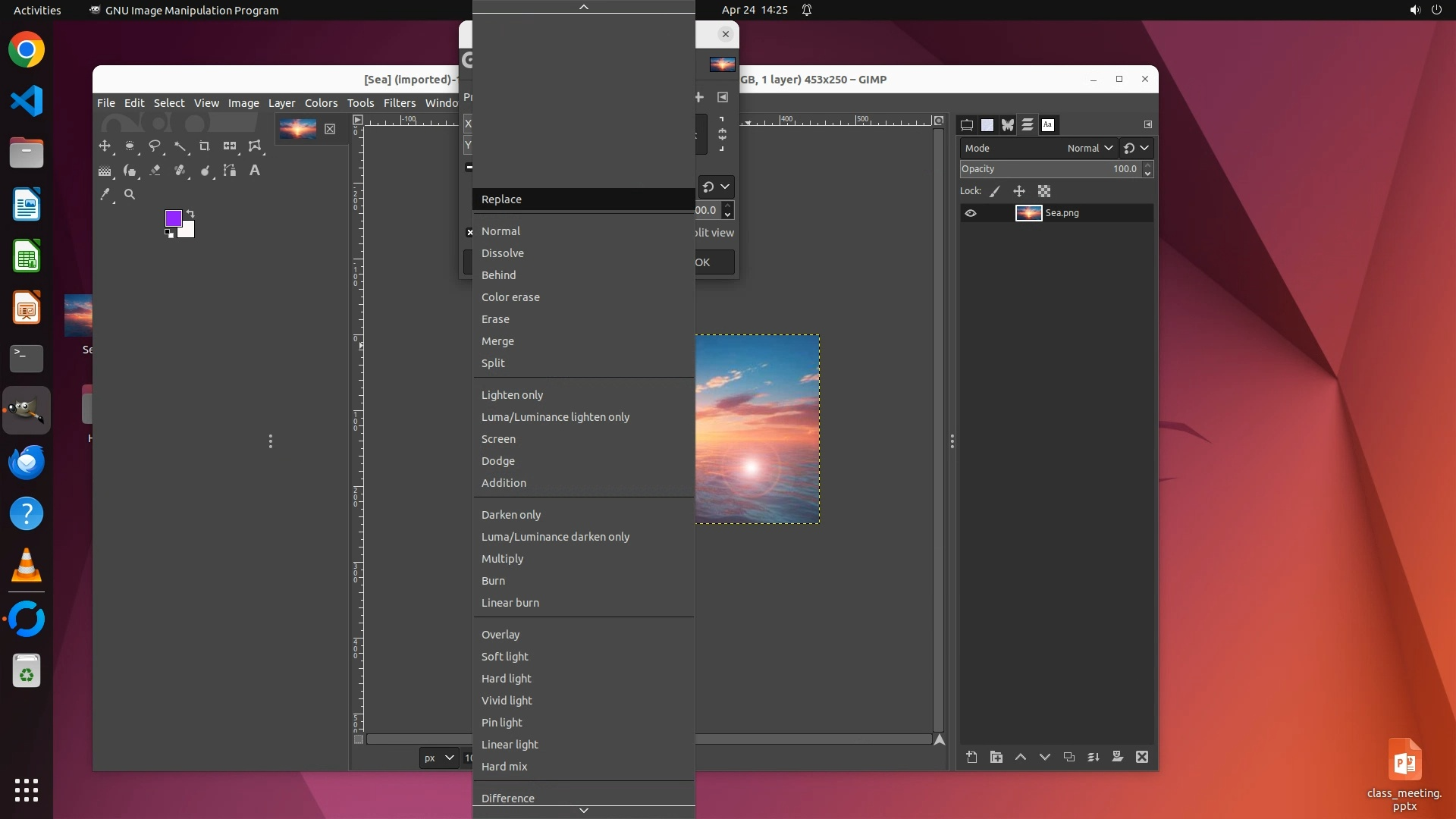The image size is (1456, 819).
Task: Toggle lock pixels brush icon
Action: click(995, 191)
